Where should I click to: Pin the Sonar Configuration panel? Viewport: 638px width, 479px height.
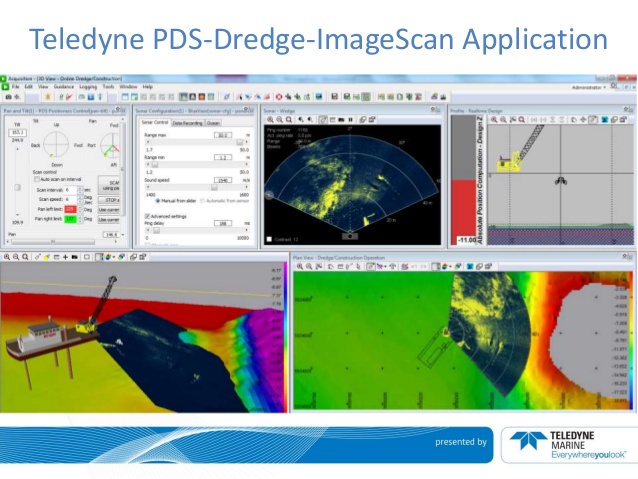tap(246, 110)
